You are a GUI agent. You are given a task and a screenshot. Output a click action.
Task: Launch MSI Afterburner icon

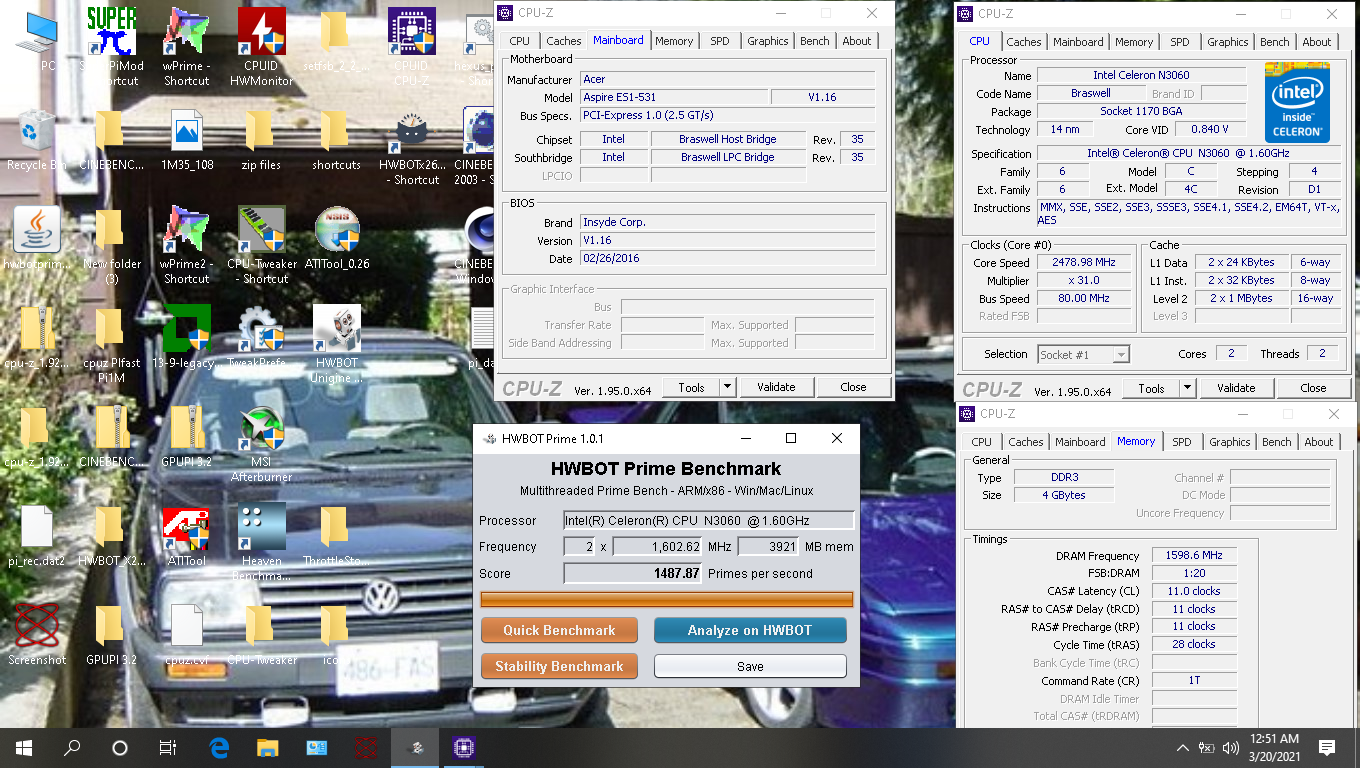(262, 442)
